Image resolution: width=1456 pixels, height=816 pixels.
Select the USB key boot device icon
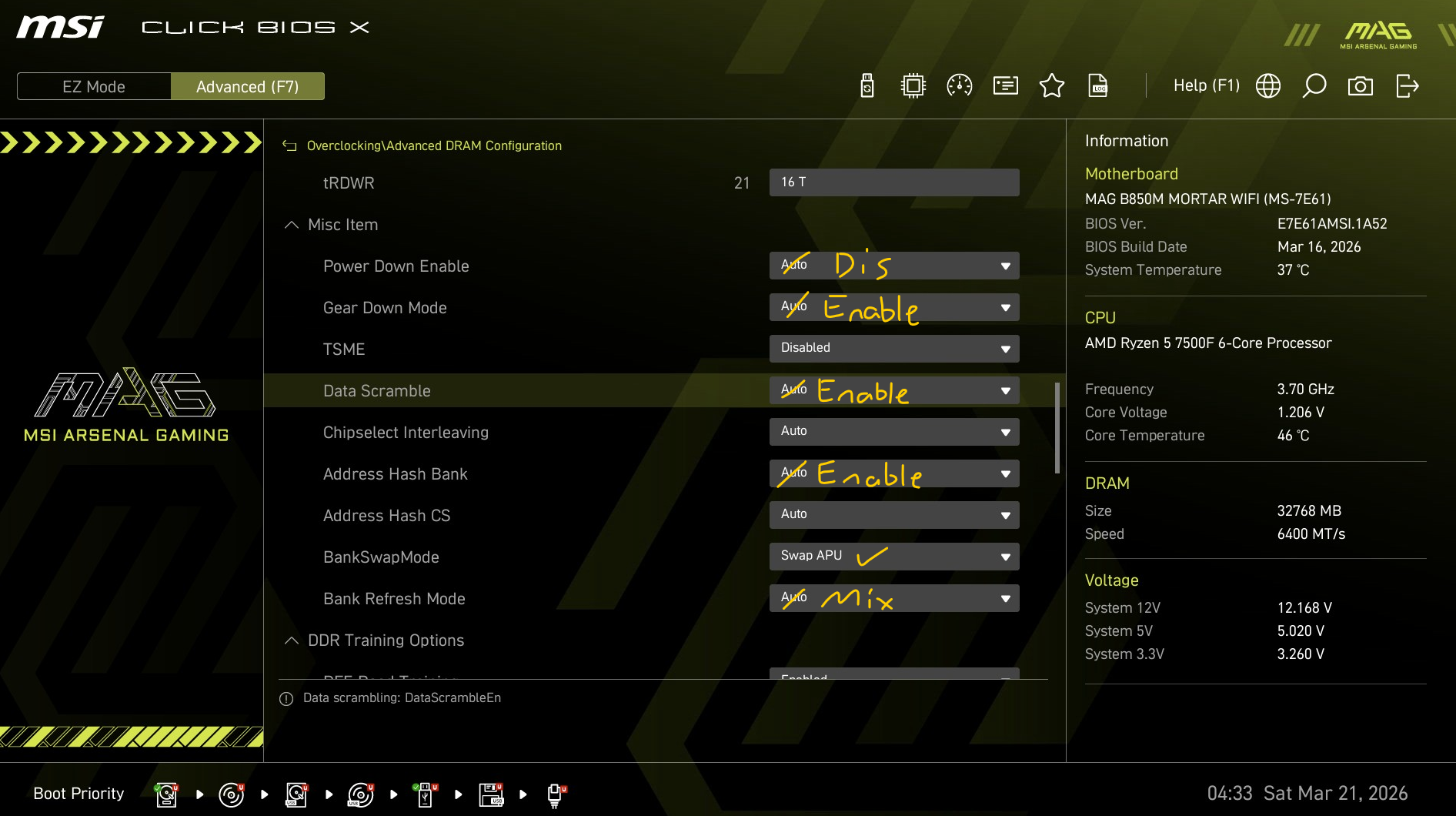[426, 794]
